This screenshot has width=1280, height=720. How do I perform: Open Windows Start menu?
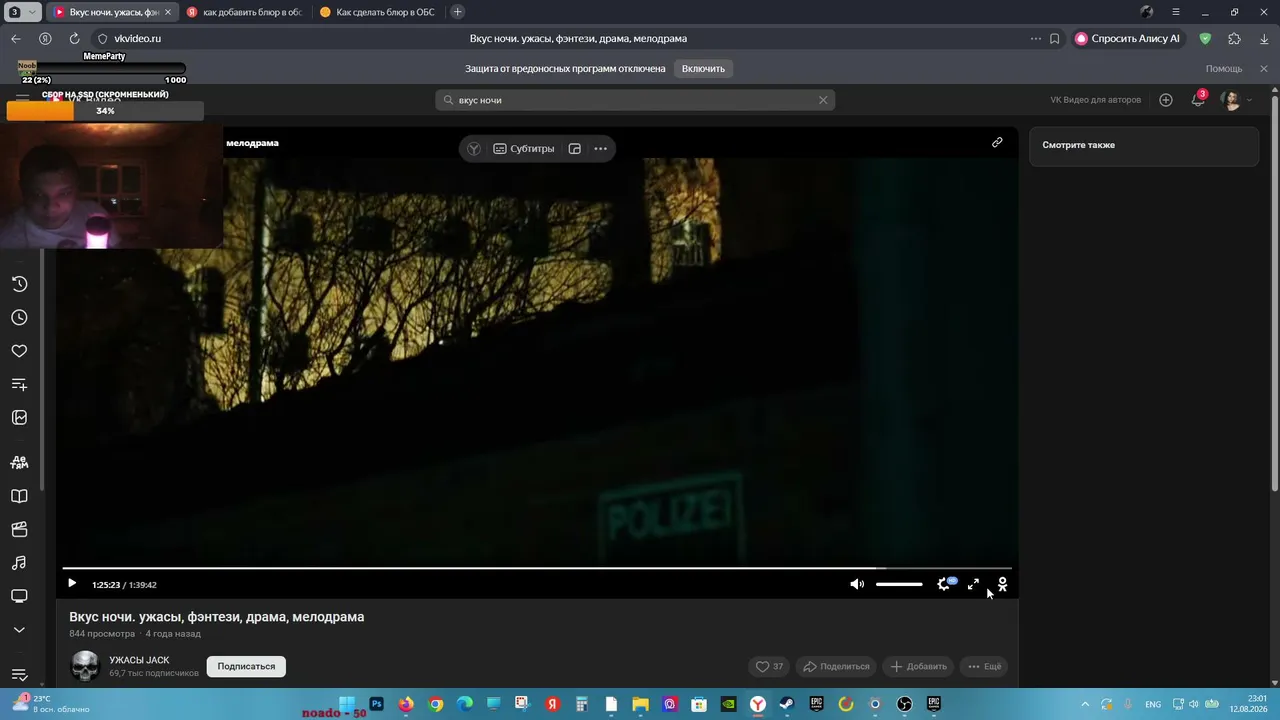pos(347,704)
